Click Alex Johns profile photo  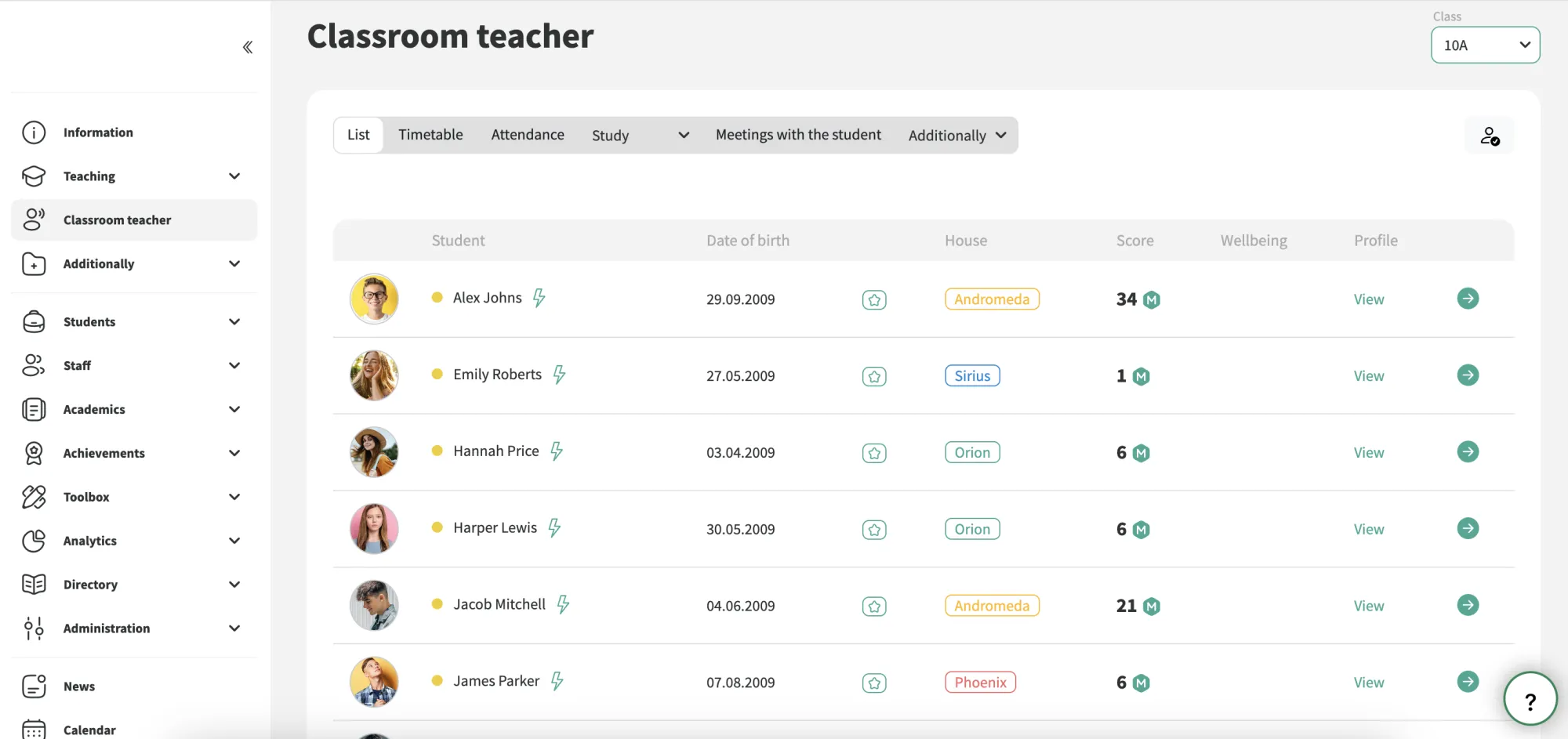pyautogui.click(x=374, y=299)
